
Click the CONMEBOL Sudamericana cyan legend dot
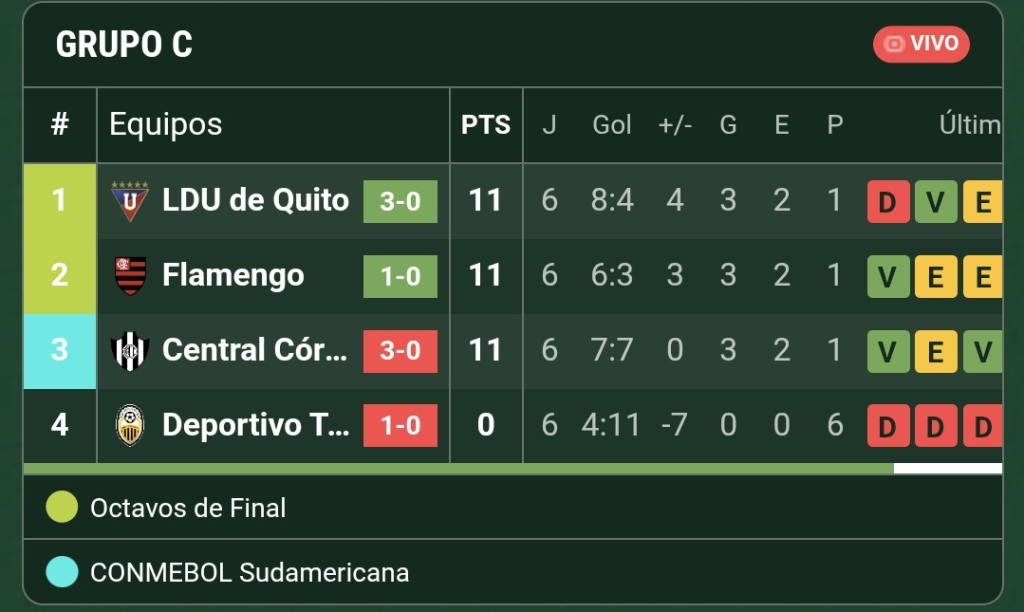[62, 572]
